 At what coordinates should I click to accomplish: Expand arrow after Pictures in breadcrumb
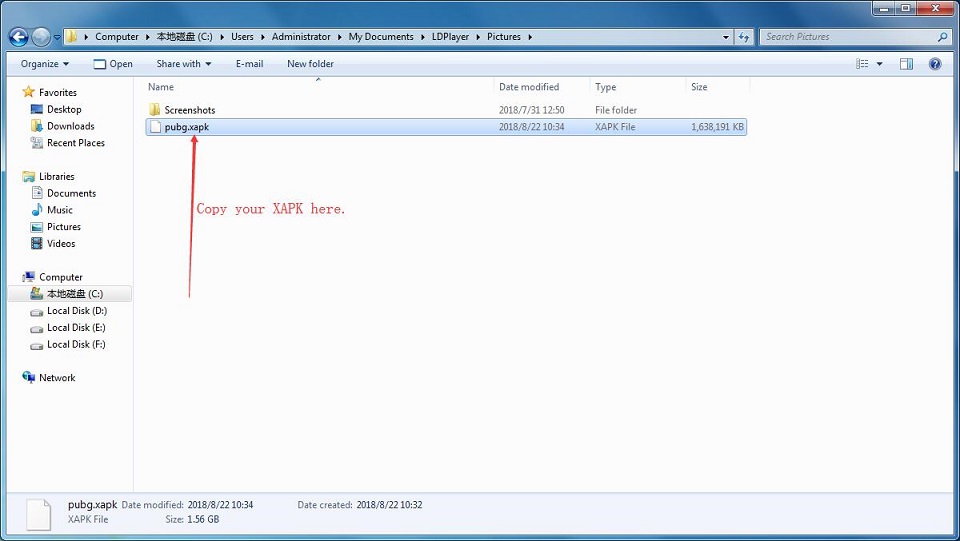pos(530,37)
